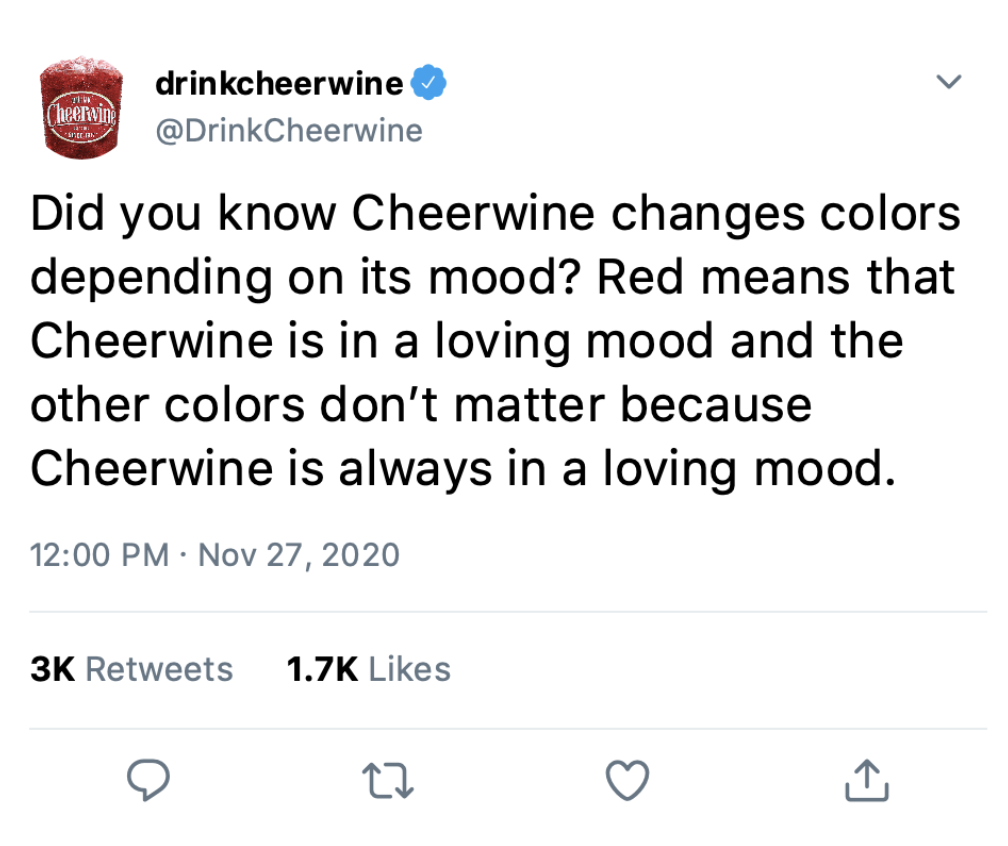Share the tweet via the share icon
The image size is (1008, 846).
pos(866,781)
